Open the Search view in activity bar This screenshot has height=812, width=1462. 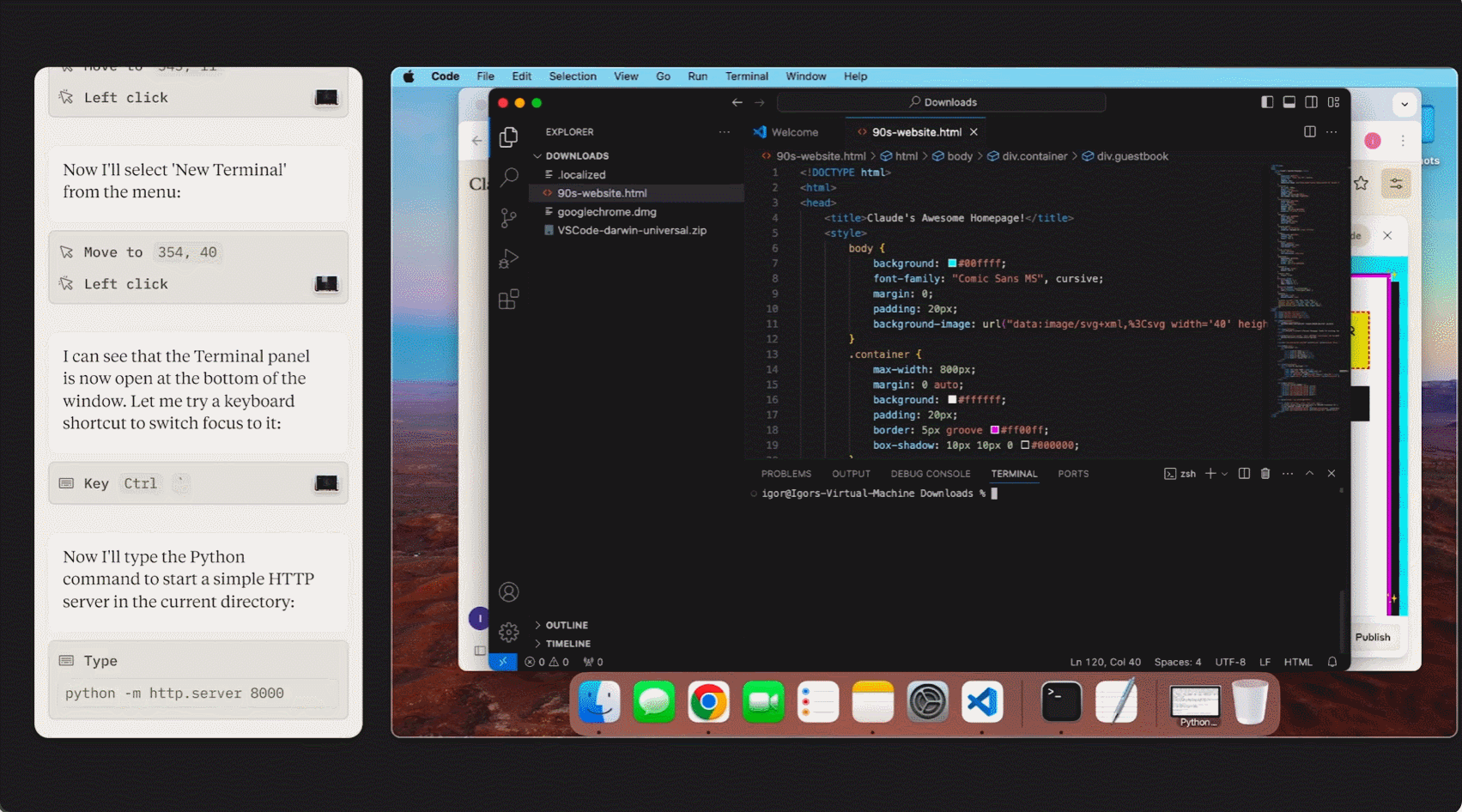pos(508,177)
